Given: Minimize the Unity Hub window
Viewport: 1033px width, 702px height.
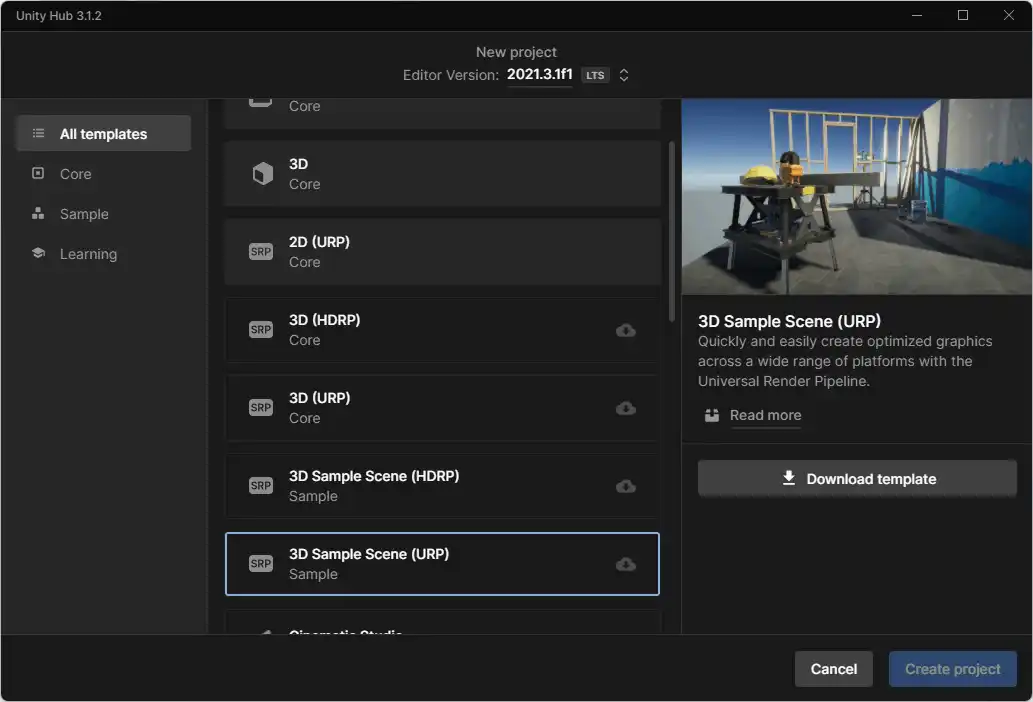Looking at the screenshot, I should [917, 15].
